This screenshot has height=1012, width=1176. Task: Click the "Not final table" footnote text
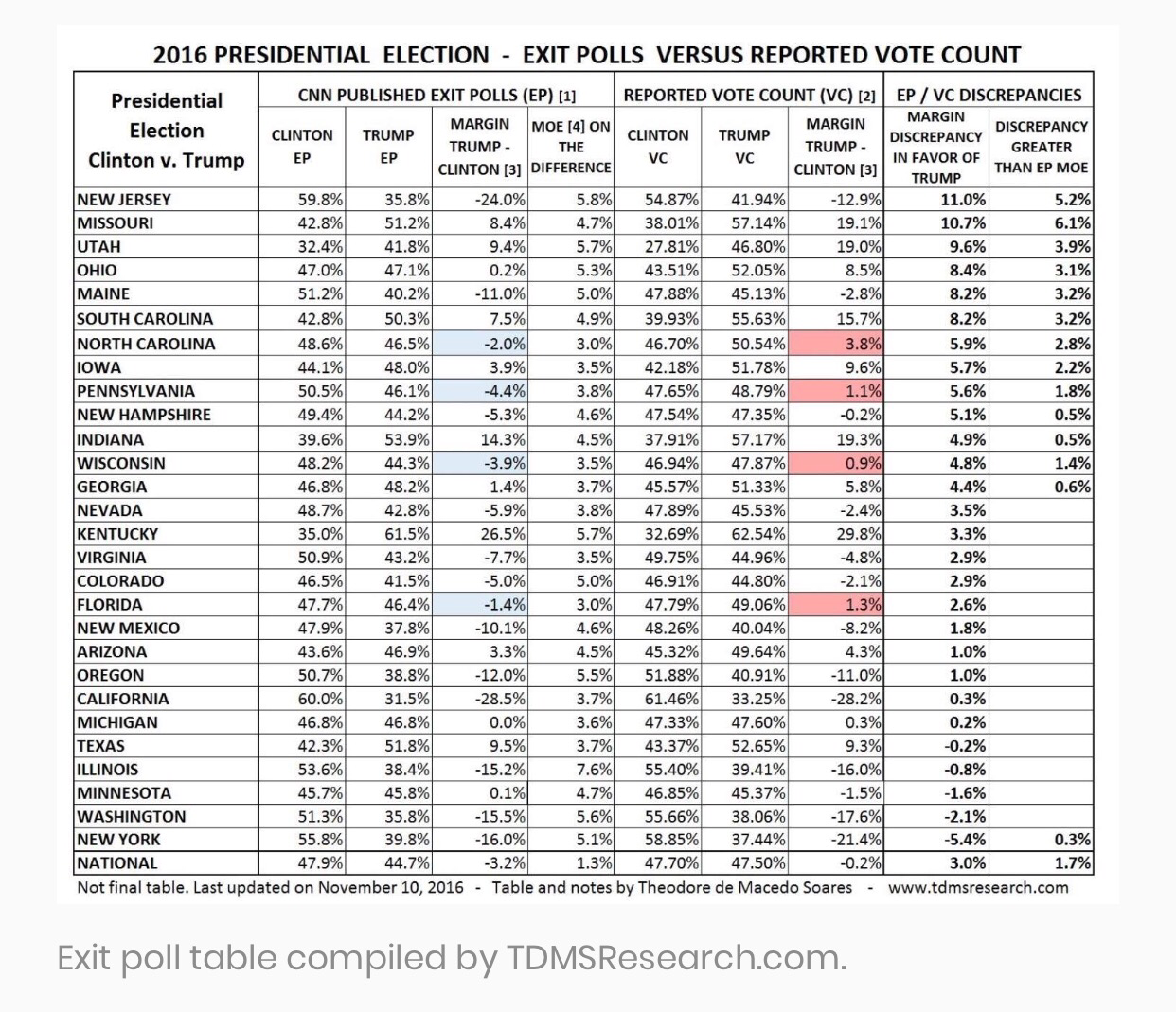pos(270,887)
